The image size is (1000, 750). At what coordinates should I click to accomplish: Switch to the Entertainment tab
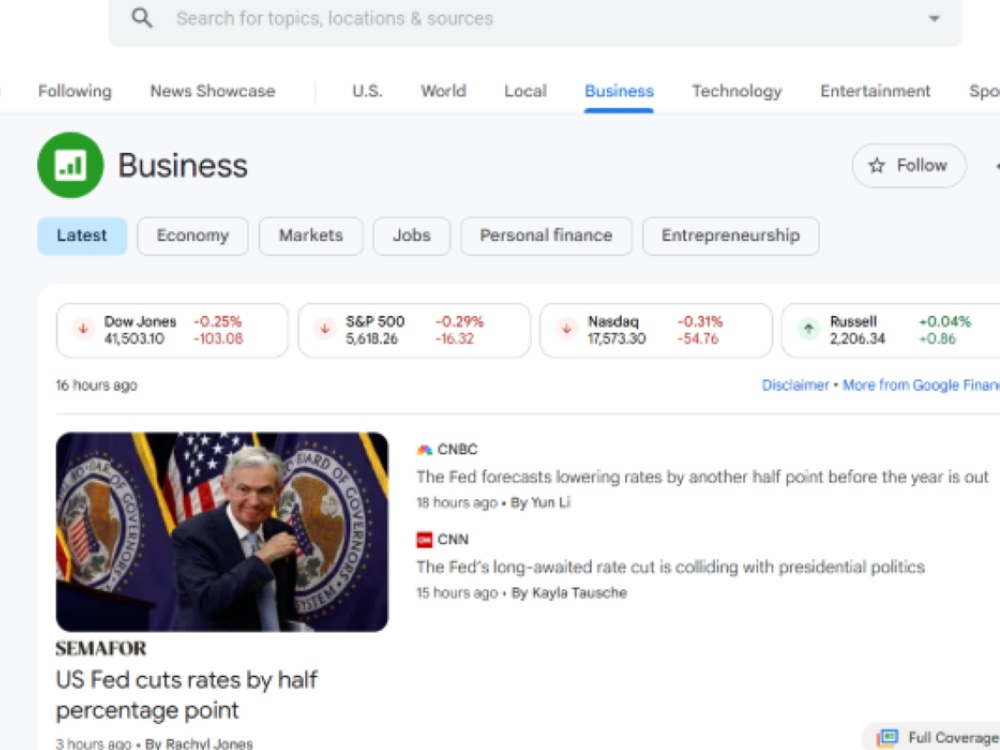875,91
